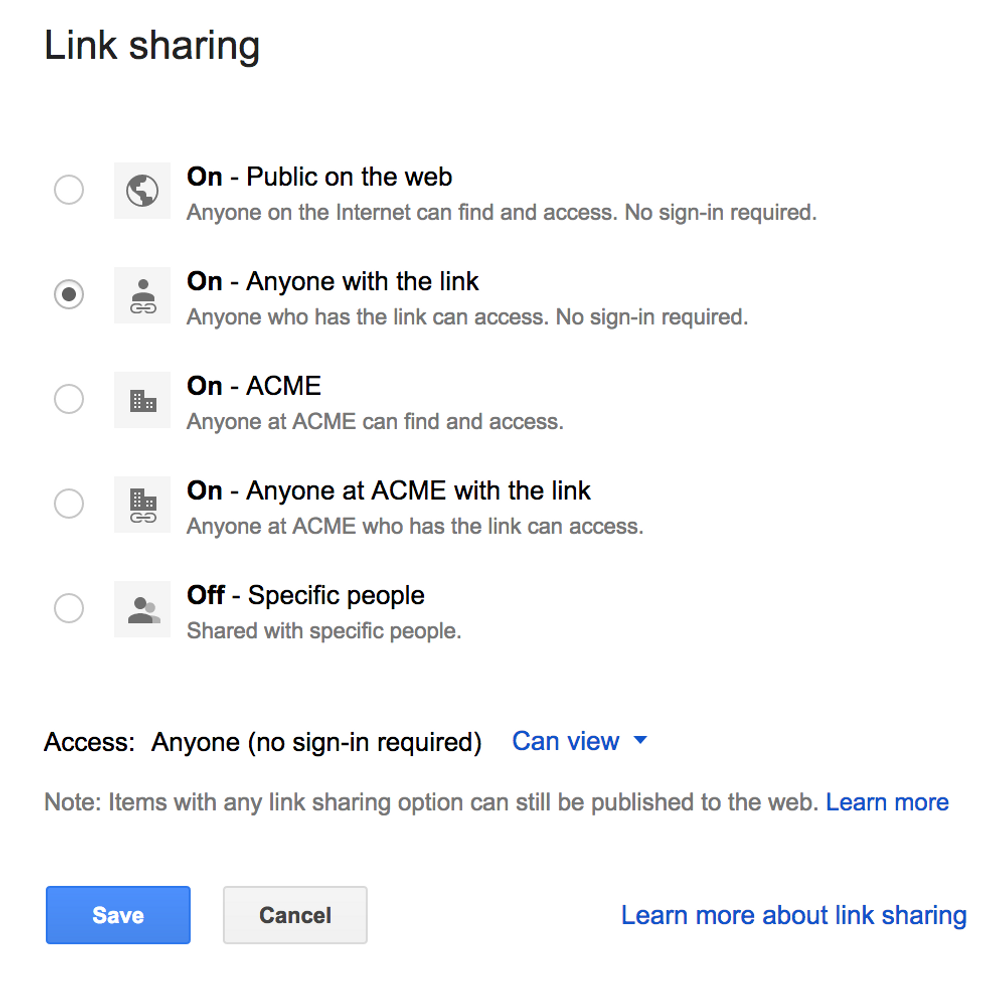Turn off link sharing via Specific people radio
This screenshot has width=999, height=986.
69,608
